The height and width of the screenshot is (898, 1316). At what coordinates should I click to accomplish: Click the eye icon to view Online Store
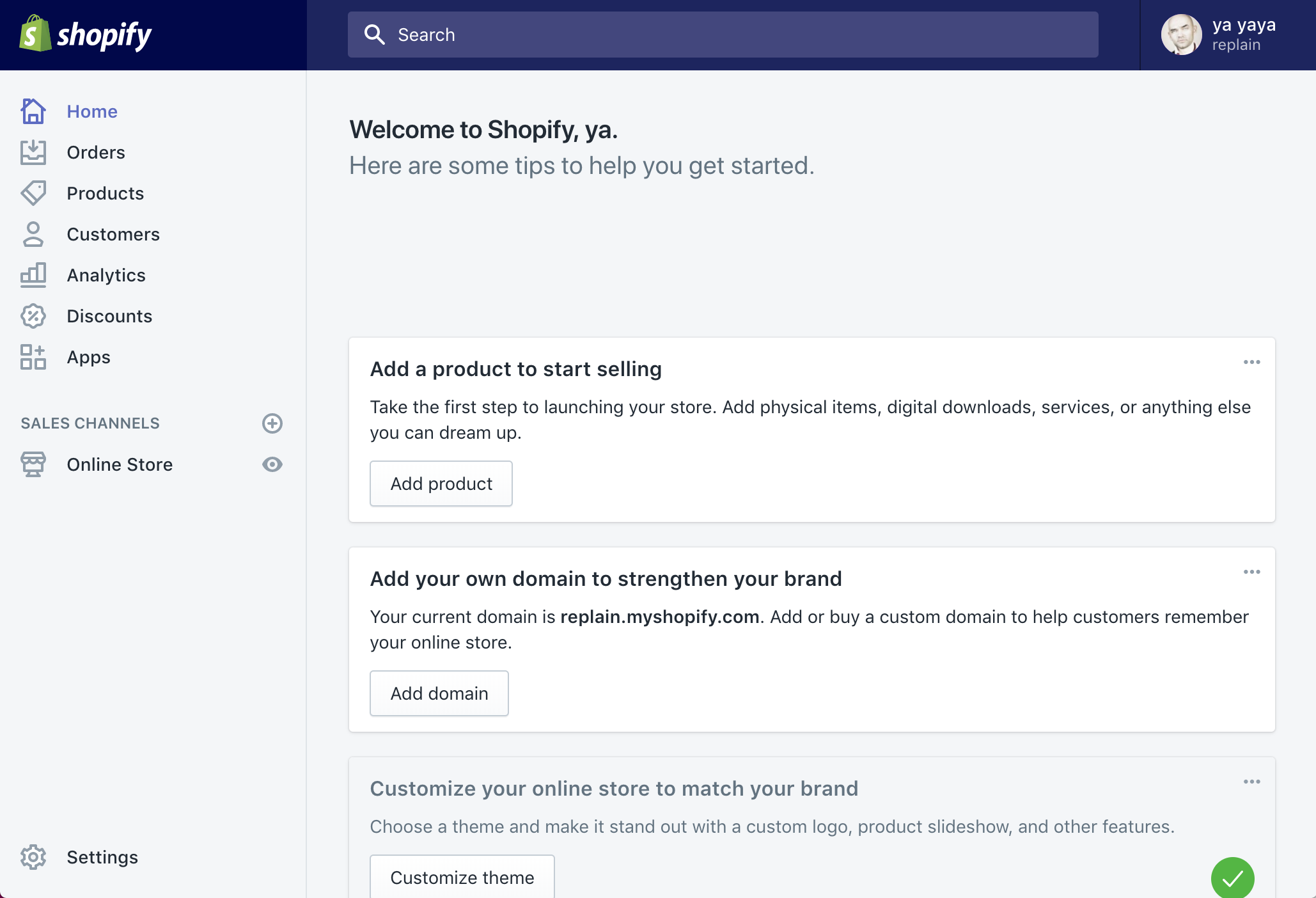[272, 464]
